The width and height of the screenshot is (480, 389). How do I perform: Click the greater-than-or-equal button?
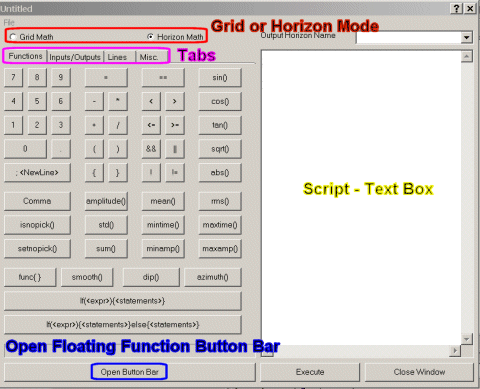coord(175,125)
